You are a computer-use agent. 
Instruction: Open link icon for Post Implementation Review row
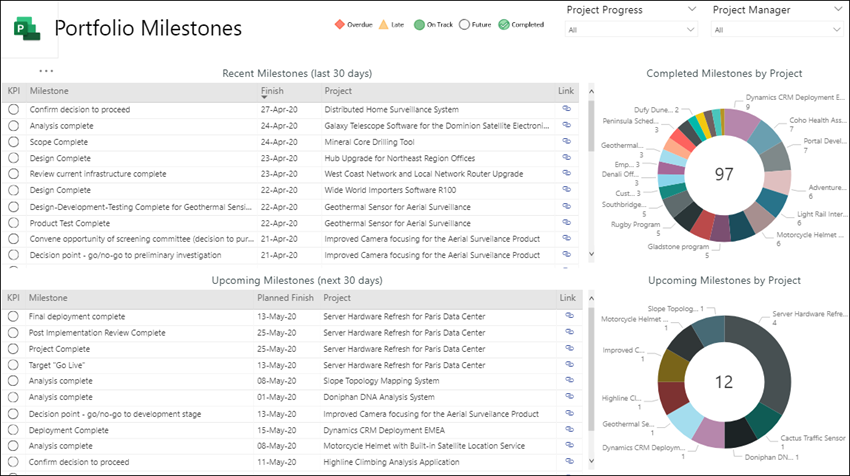pos(569,332)
